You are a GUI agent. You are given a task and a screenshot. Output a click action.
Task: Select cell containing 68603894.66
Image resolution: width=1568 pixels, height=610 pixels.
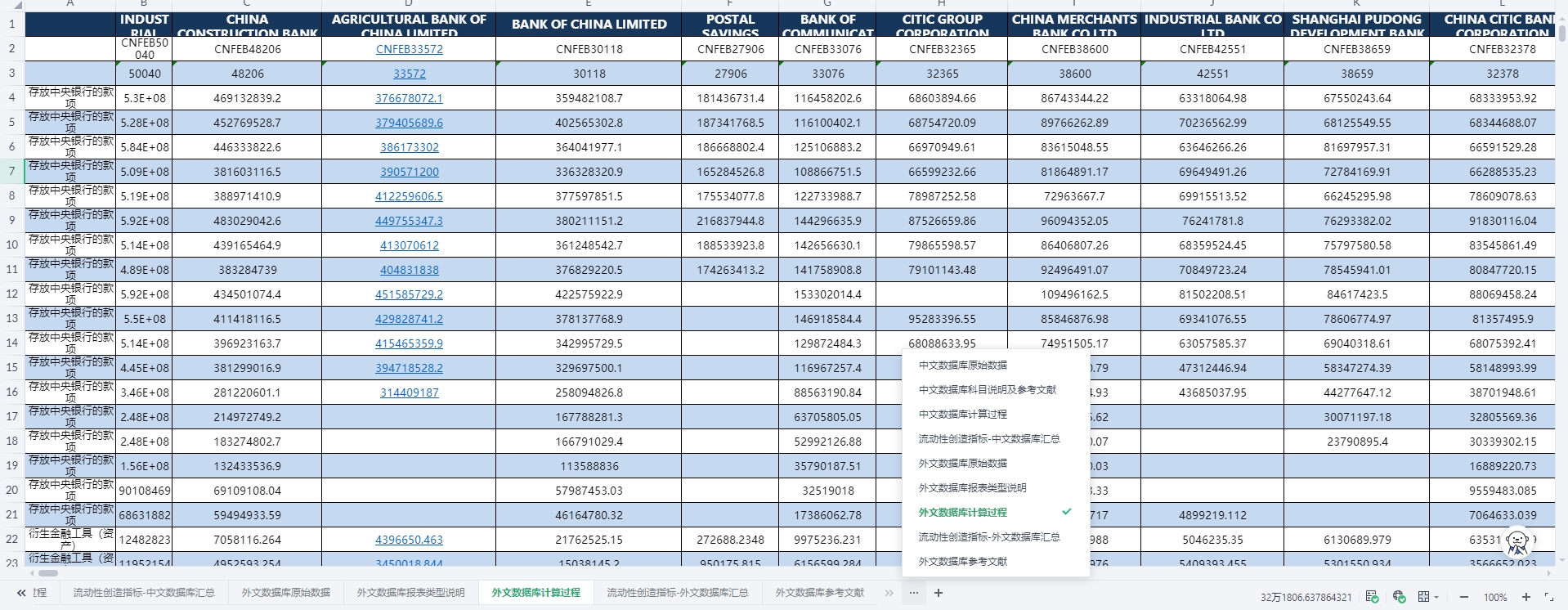tap(942, 98)
